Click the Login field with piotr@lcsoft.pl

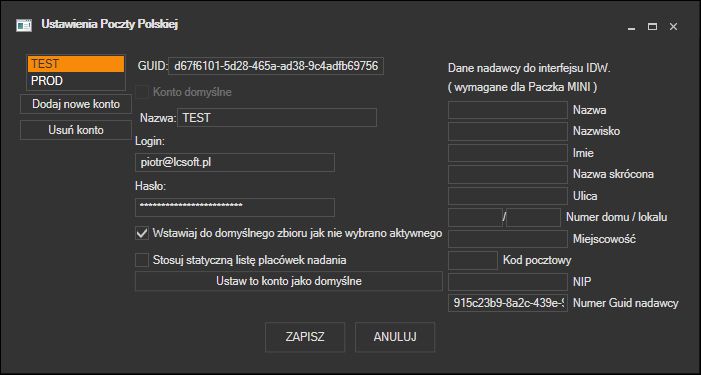[235, 162]
